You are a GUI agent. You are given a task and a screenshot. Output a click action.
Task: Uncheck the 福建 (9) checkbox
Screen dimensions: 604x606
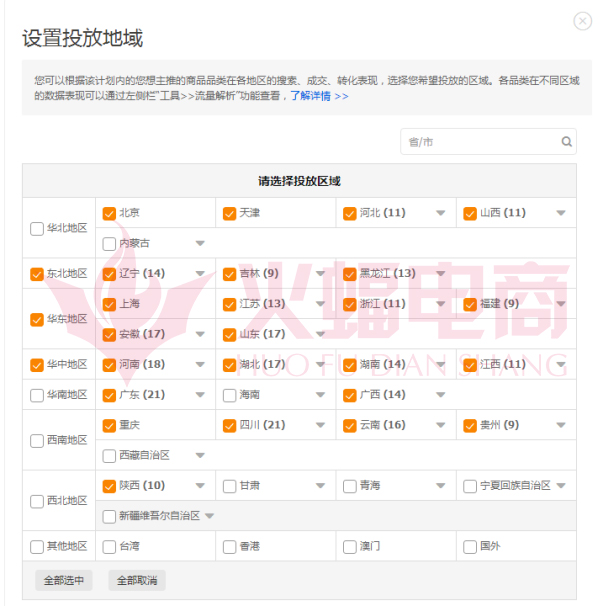click(x=470, y=304)
